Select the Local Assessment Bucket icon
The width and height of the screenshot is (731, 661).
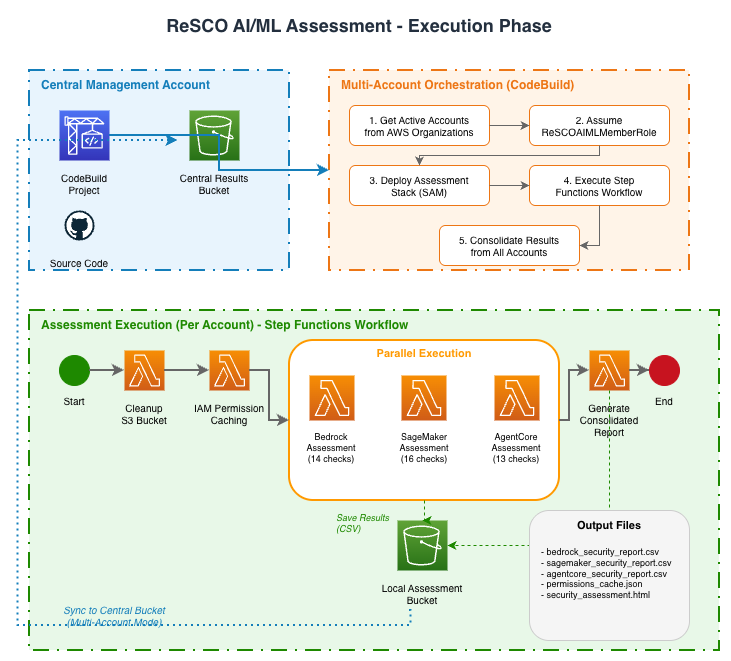(x=422, y=545)
